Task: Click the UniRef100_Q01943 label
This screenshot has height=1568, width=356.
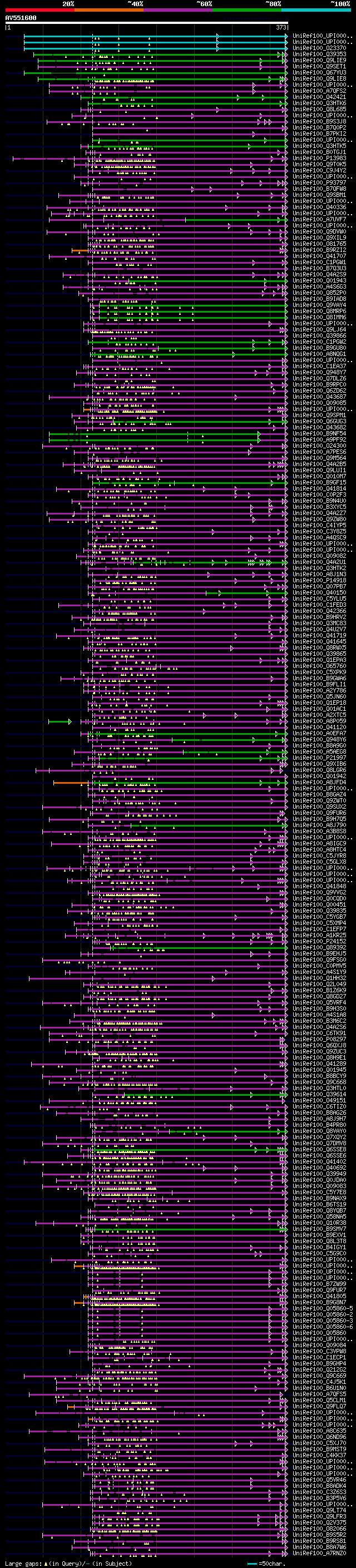Action: (x=319, y=280)
